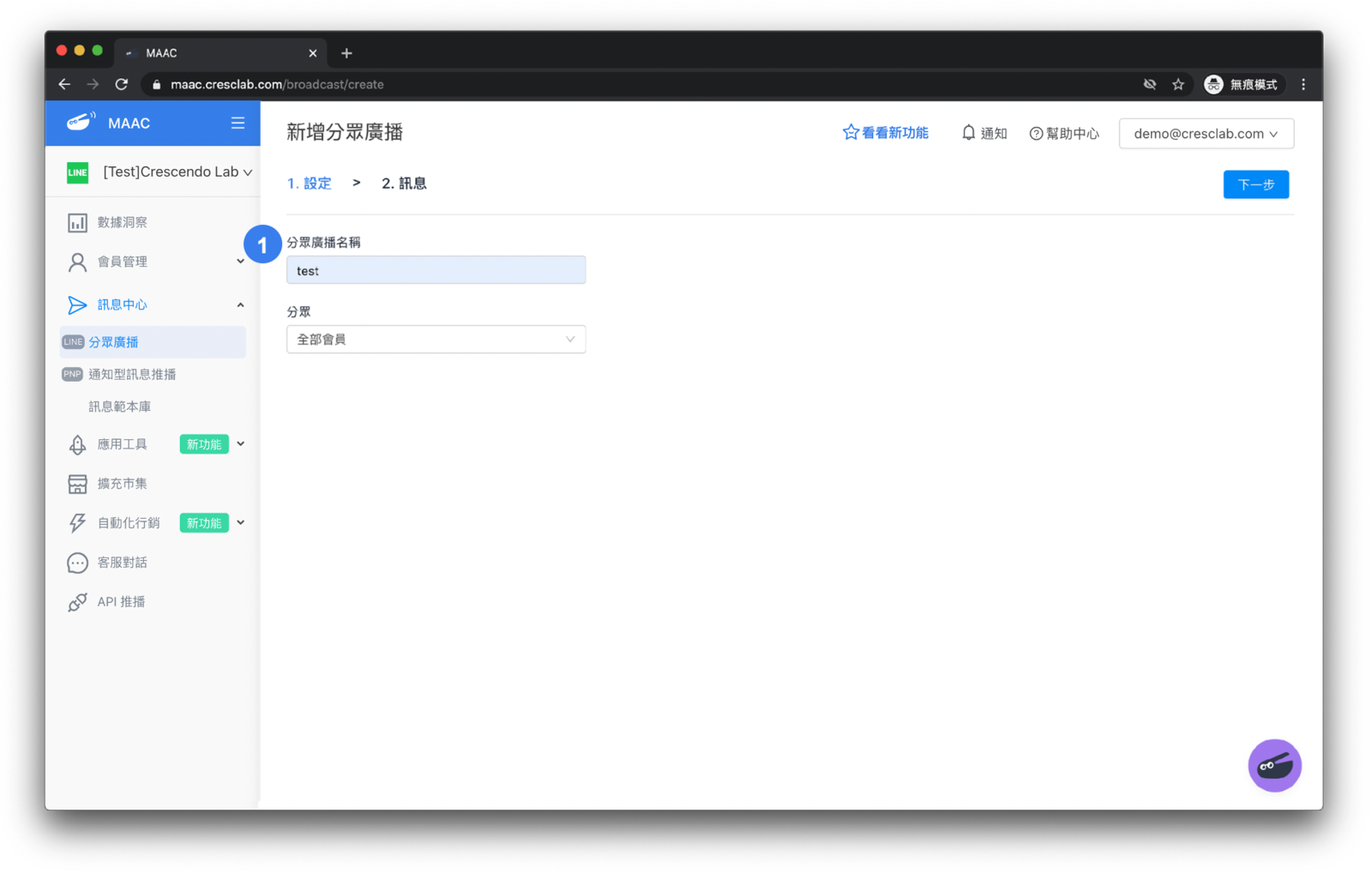Screen dimensions: 1372x873
Task: Expand the 自動化行銷 submenu chevron
Action: (241, 522)
